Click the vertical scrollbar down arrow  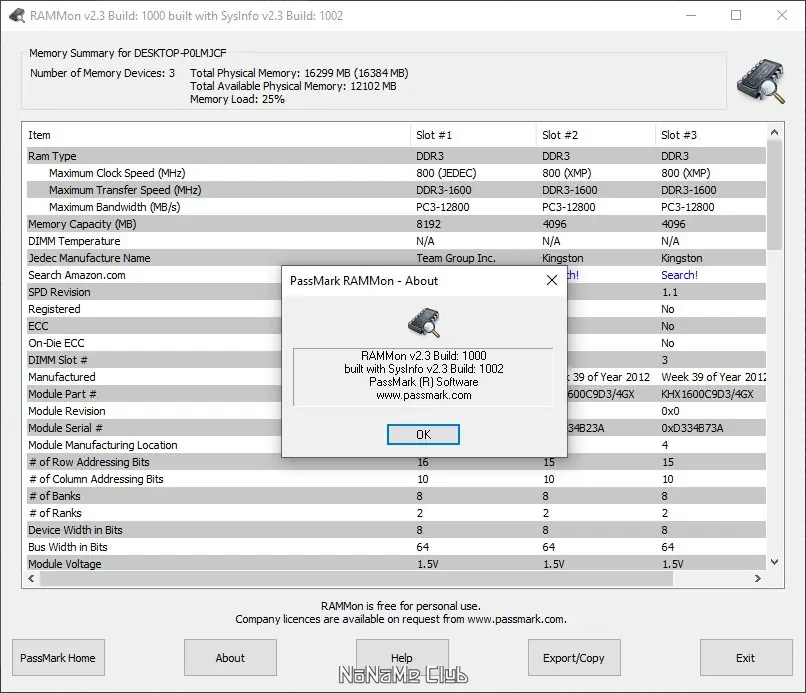775,562
